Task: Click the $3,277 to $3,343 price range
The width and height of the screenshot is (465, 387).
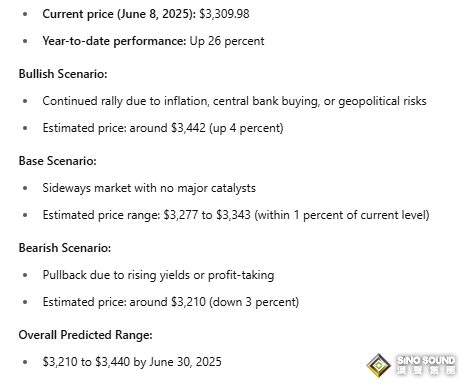Action: point(207,215)
